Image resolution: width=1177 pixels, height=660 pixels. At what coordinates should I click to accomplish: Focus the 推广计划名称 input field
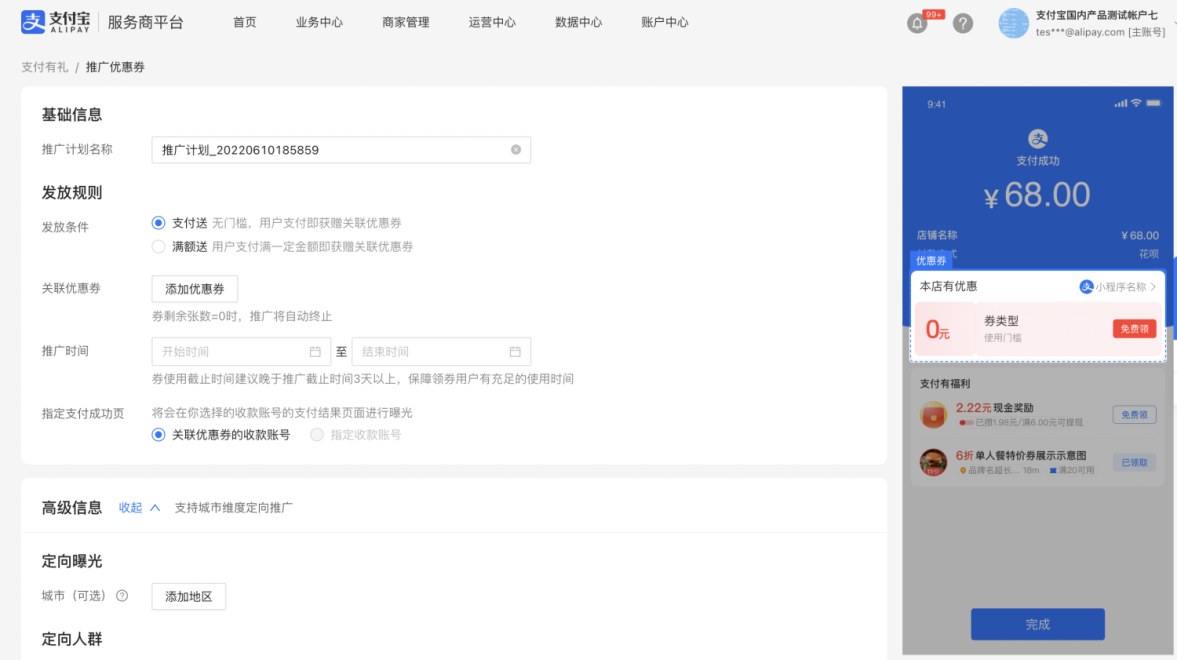[x=341, y=149]
